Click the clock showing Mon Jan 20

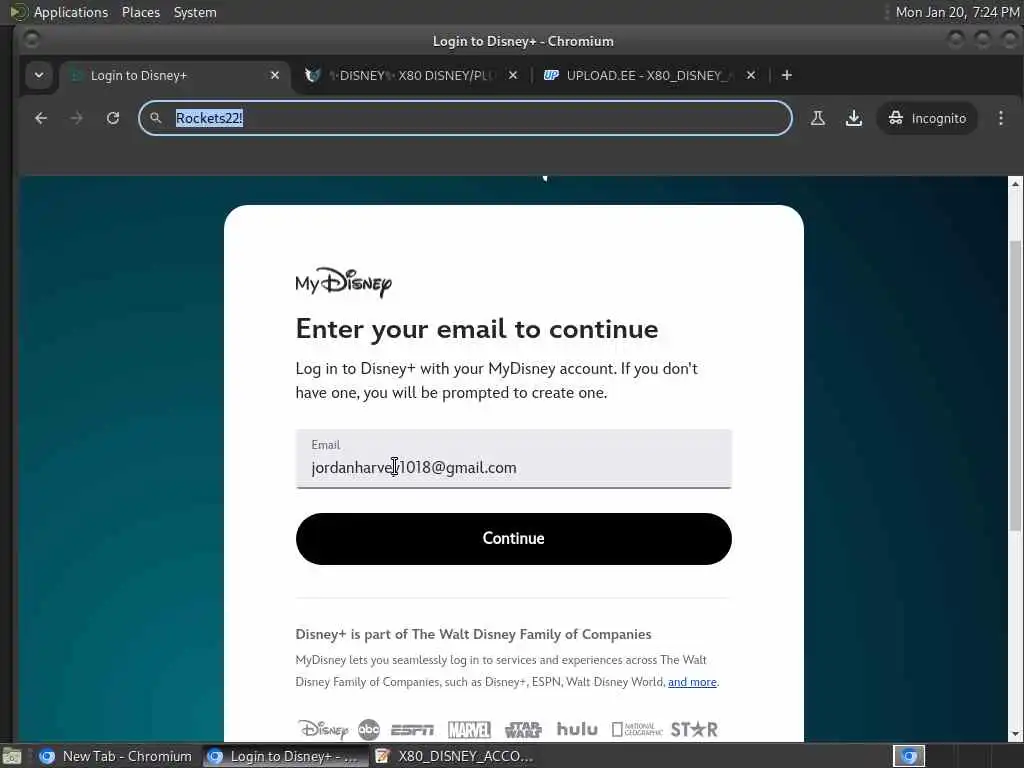pos(957,12)
